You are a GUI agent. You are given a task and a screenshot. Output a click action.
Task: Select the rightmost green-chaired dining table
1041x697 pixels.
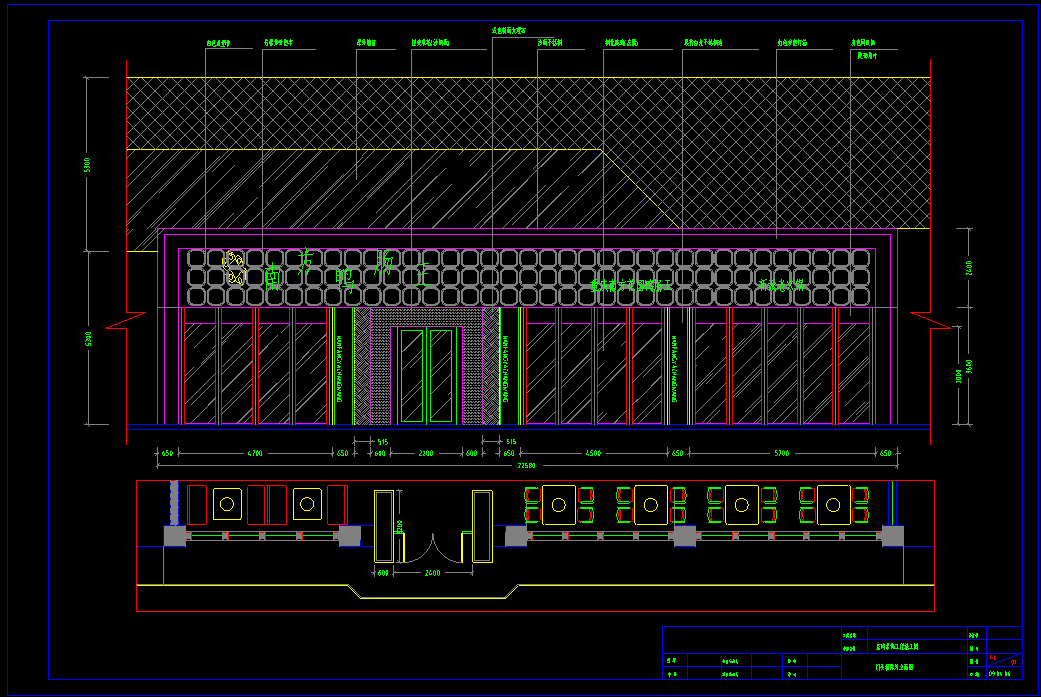tap(834, 505)
